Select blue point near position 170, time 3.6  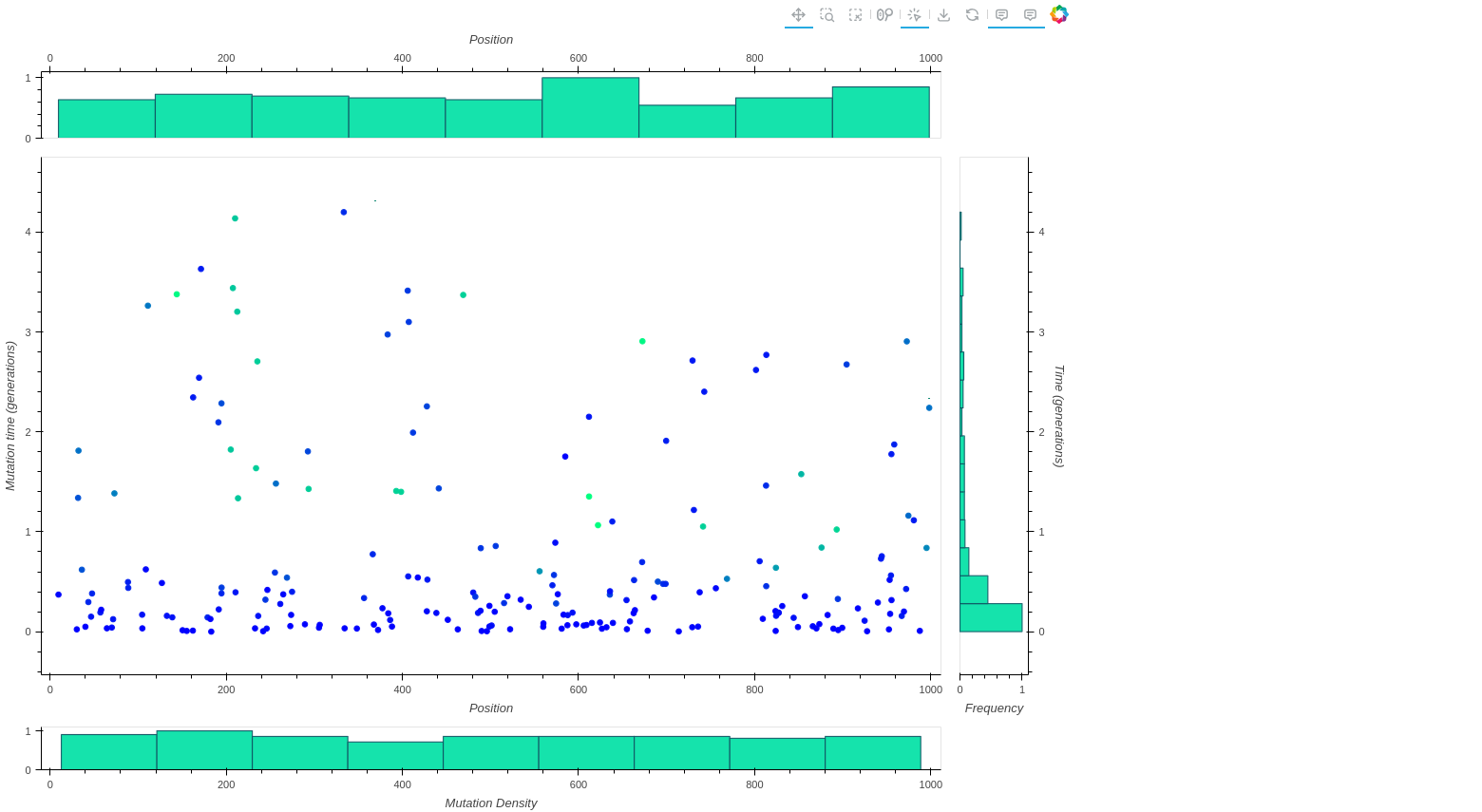point(200,269)
